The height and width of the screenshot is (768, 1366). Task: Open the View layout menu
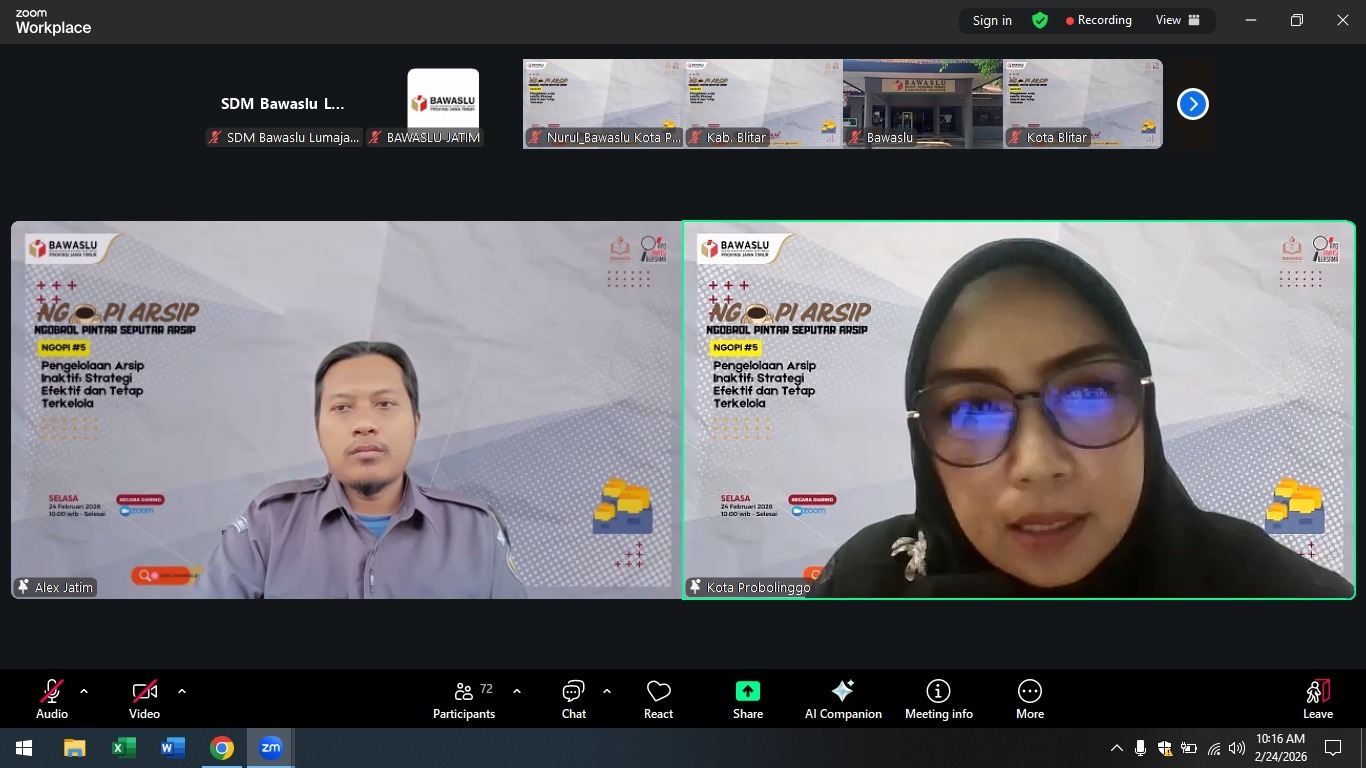pyautogui.click(x=1177, y=20)
